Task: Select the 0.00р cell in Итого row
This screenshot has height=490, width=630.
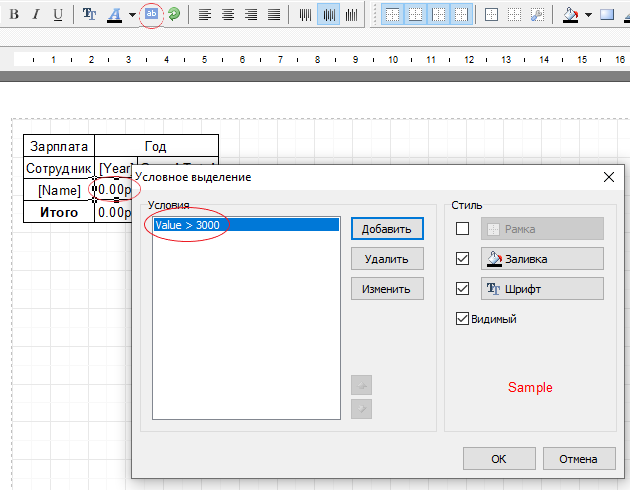Action: click(115, 212)
